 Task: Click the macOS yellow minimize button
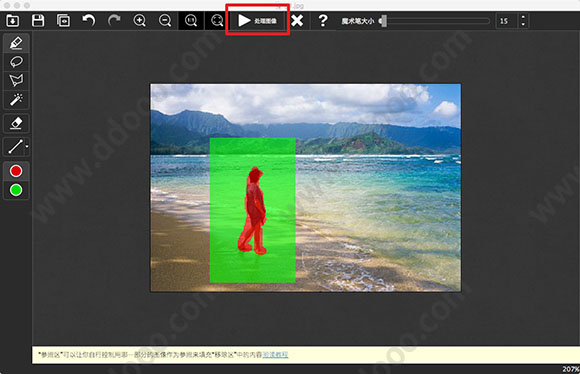(17, 6)
